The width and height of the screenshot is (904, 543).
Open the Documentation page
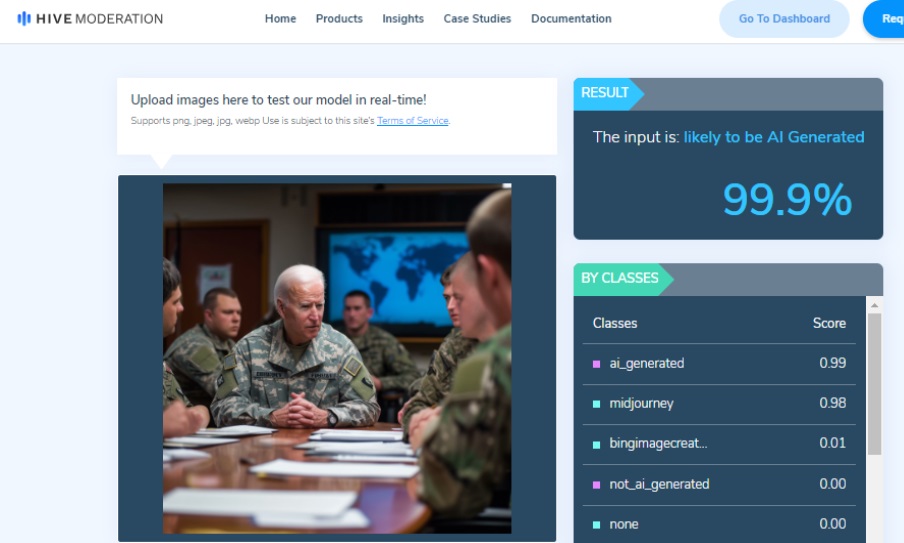pyautogui.click(x=571, y=19)
